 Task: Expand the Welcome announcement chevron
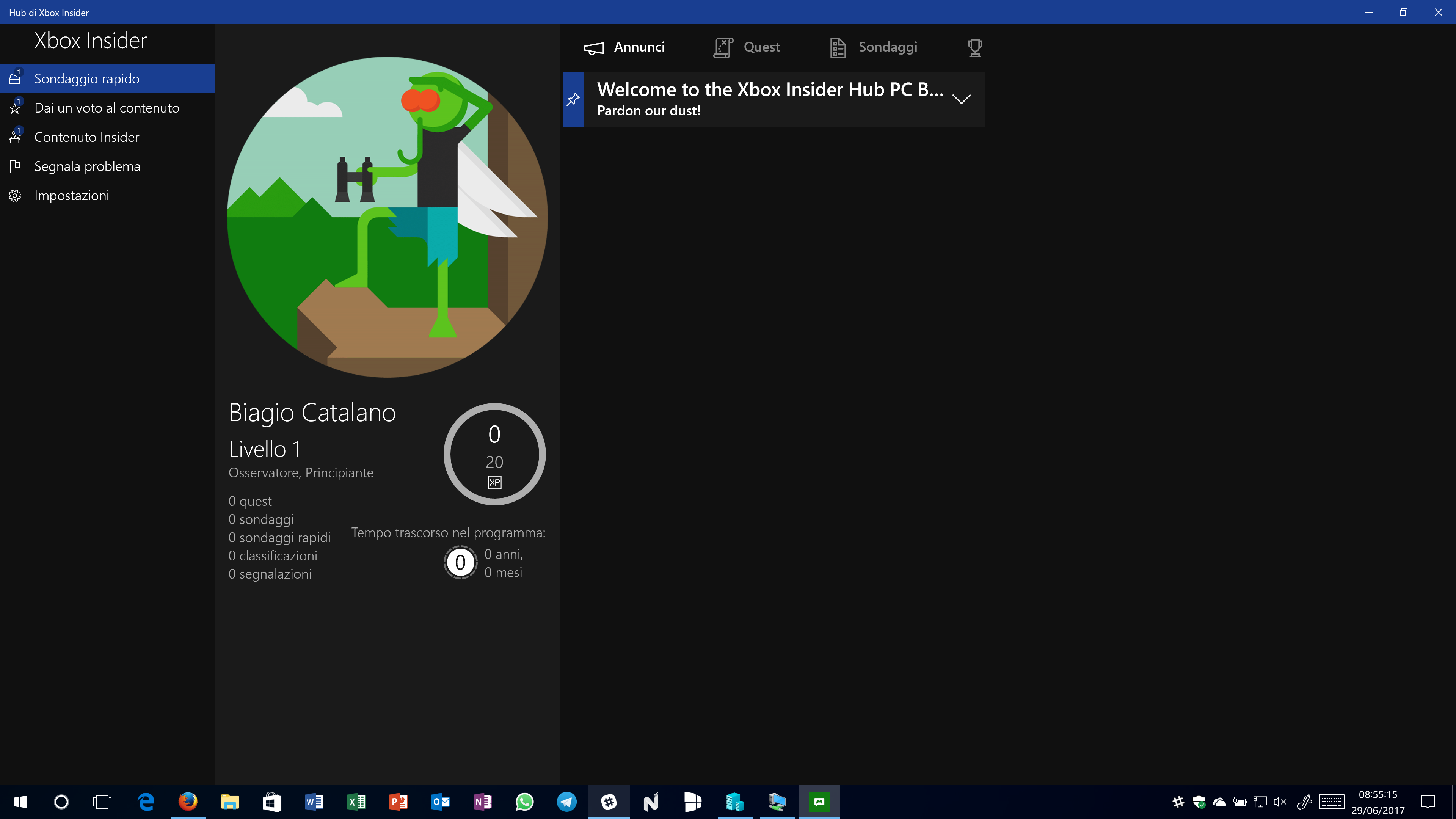coord(962,99)
